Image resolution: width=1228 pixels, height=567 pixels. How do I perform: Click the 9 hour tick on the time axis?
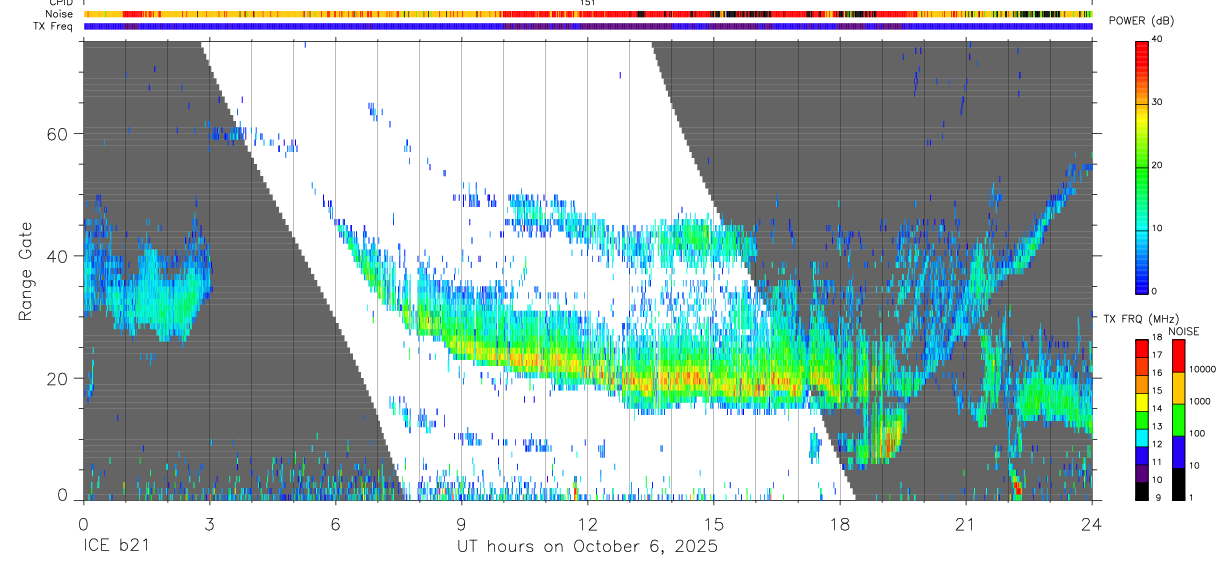(x=461, y=523)
